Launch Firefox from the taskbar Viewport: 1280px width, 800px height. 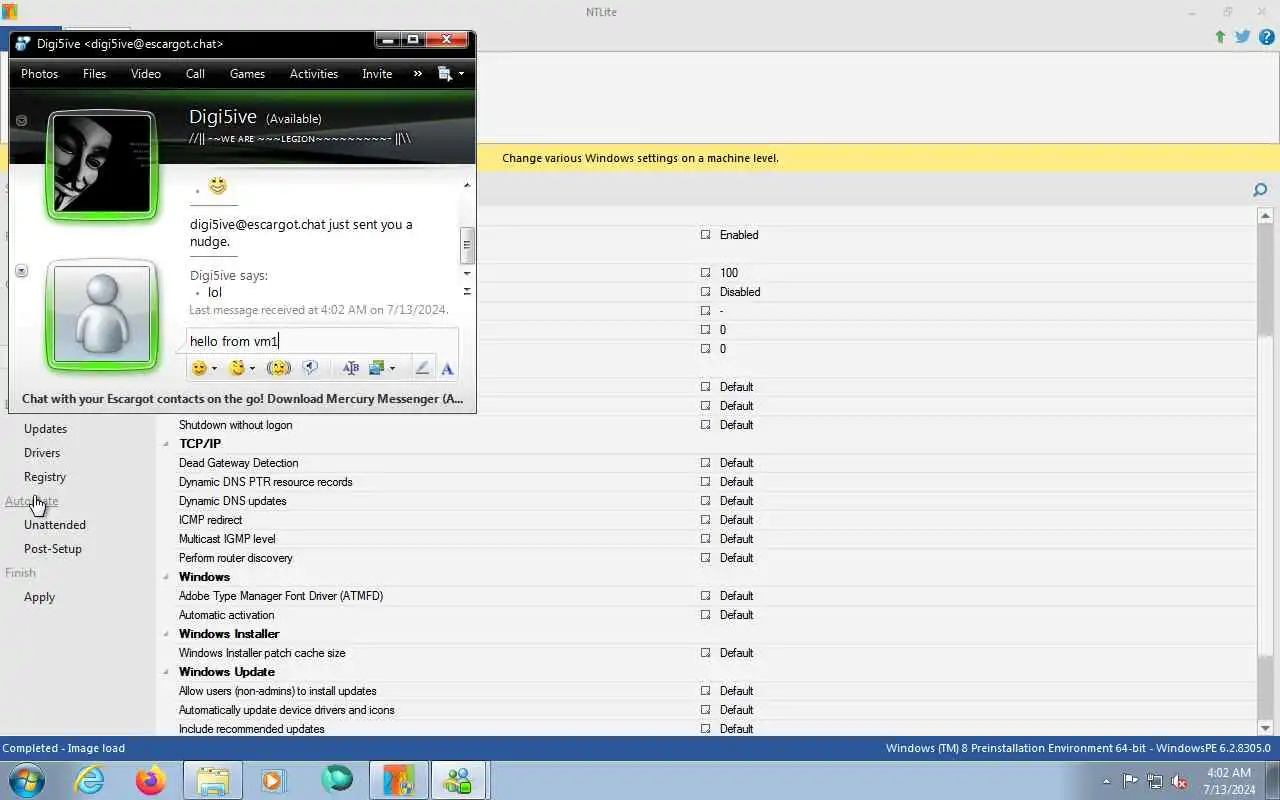[151, 779]
